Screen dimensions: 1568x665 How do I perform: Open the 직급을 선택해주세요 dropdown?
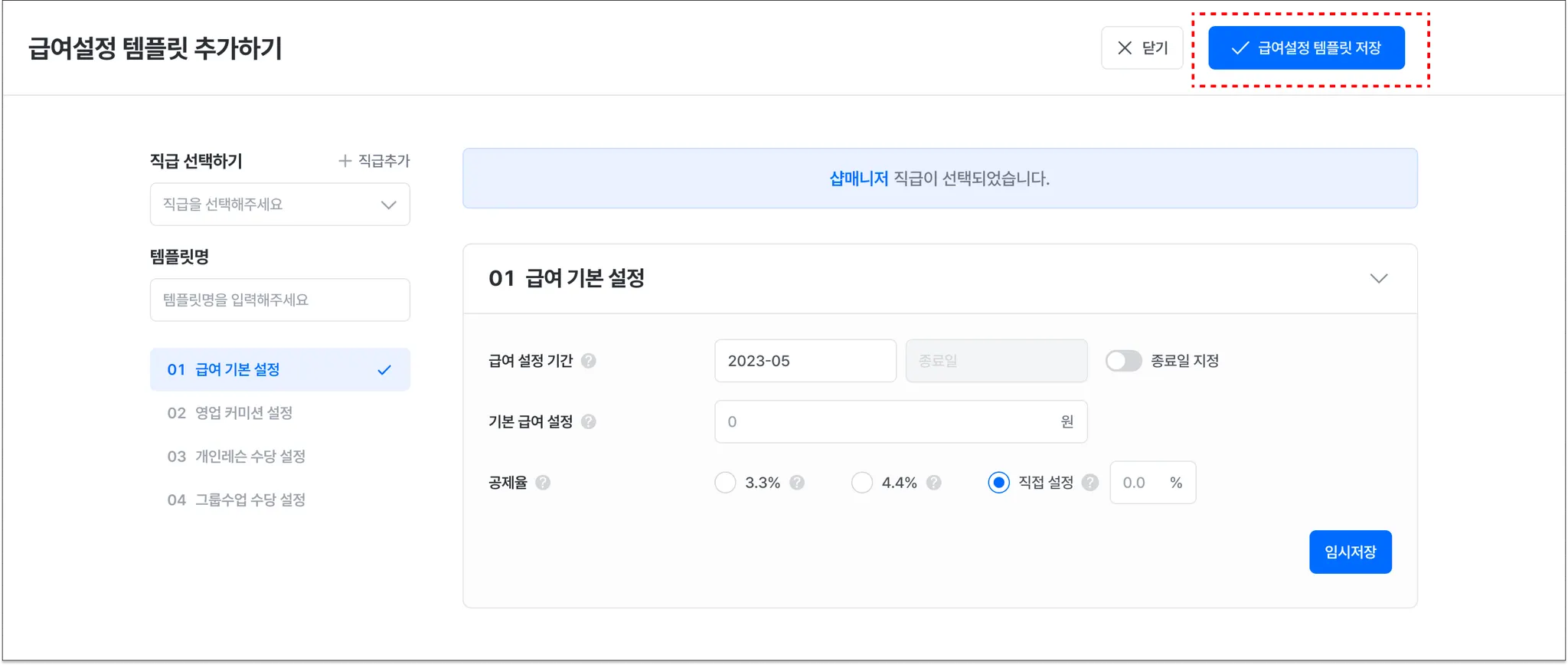[x=279, y=205]
